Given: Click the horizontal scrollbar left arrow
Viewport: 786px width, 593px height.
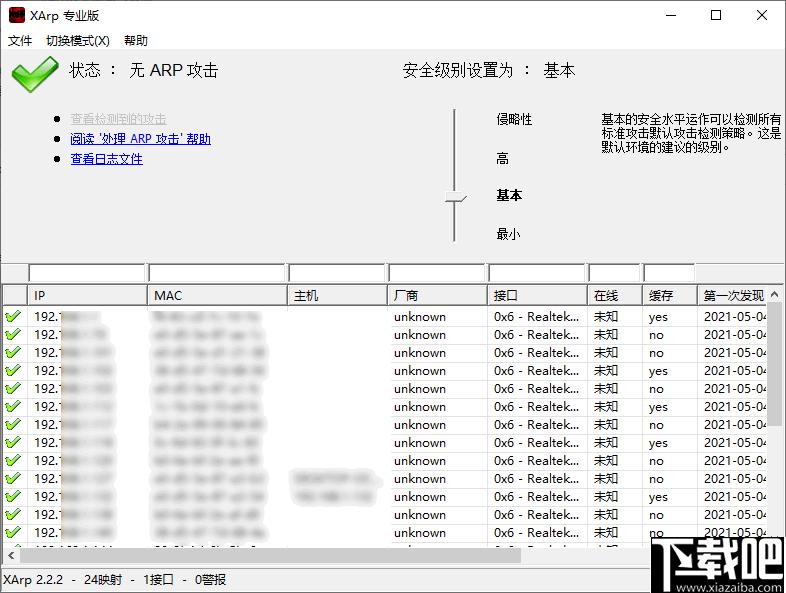Looking at the screenshot, I should coord(11,555).
